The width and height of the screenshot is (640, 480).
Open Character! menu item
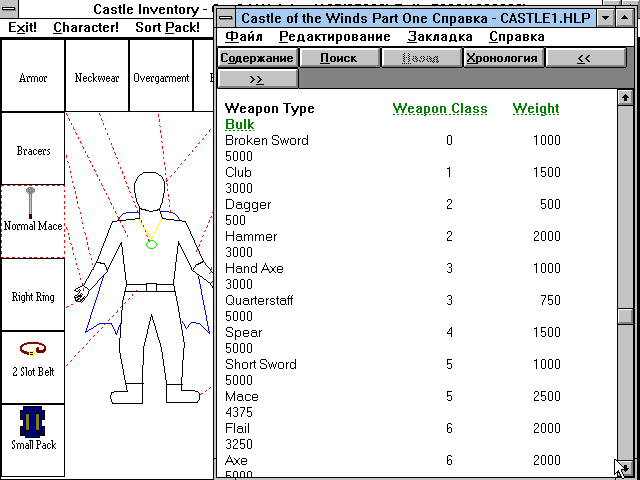[x=86, y=27]
